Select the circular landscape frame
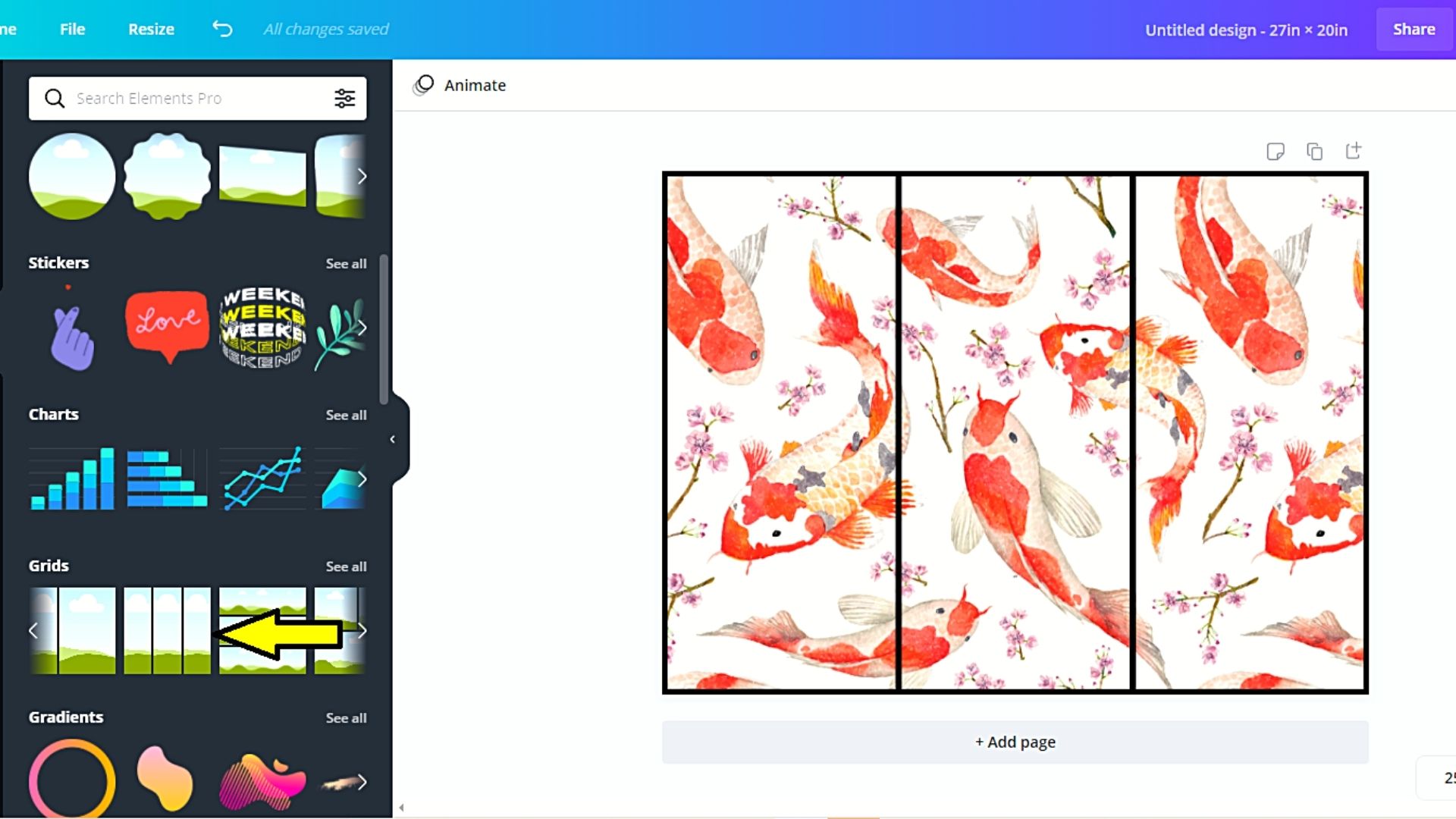The width and height of the screenshot is (1456, 819). [71, 176]
